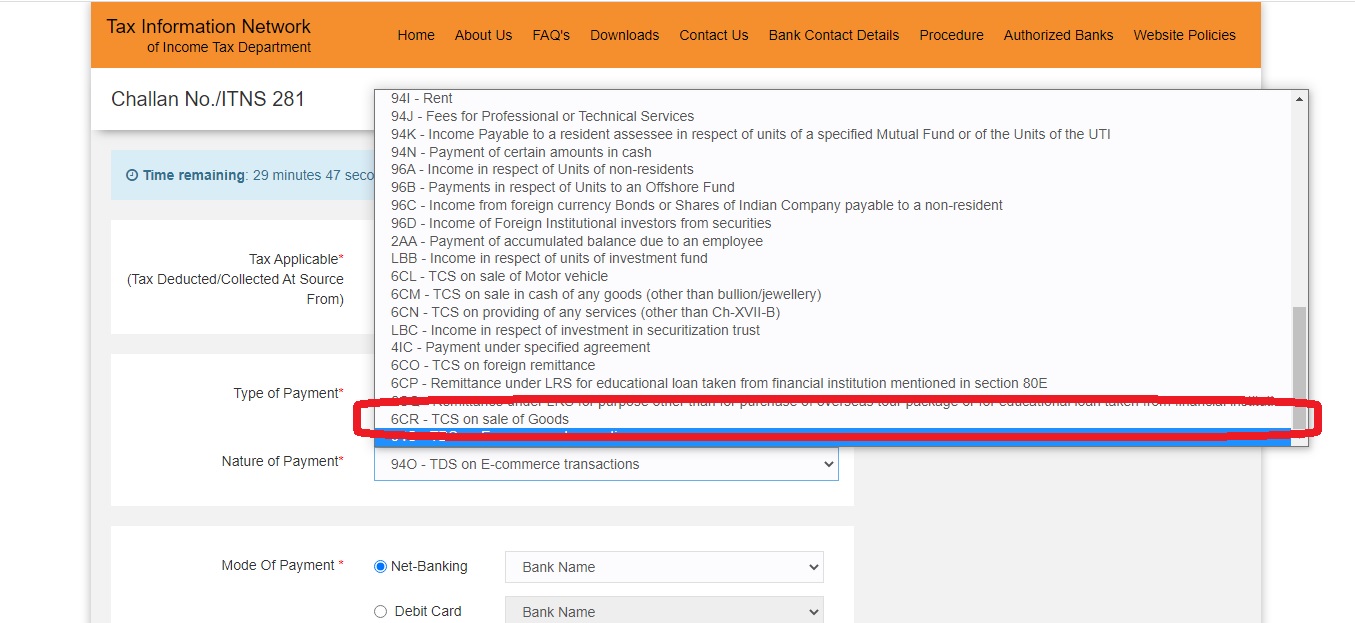The width and height of the screenshot is (1355, 623).
Task: Click the dropdown list scrollbar thumb
Action: (x=1300, y=365)
